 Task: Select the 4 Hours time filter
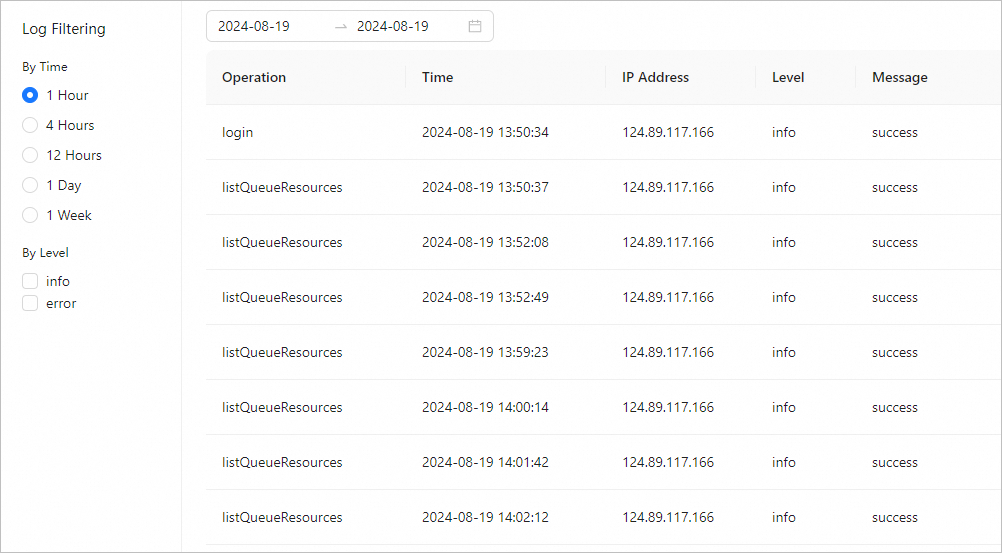pyautogui.click(x=30, y=125)
